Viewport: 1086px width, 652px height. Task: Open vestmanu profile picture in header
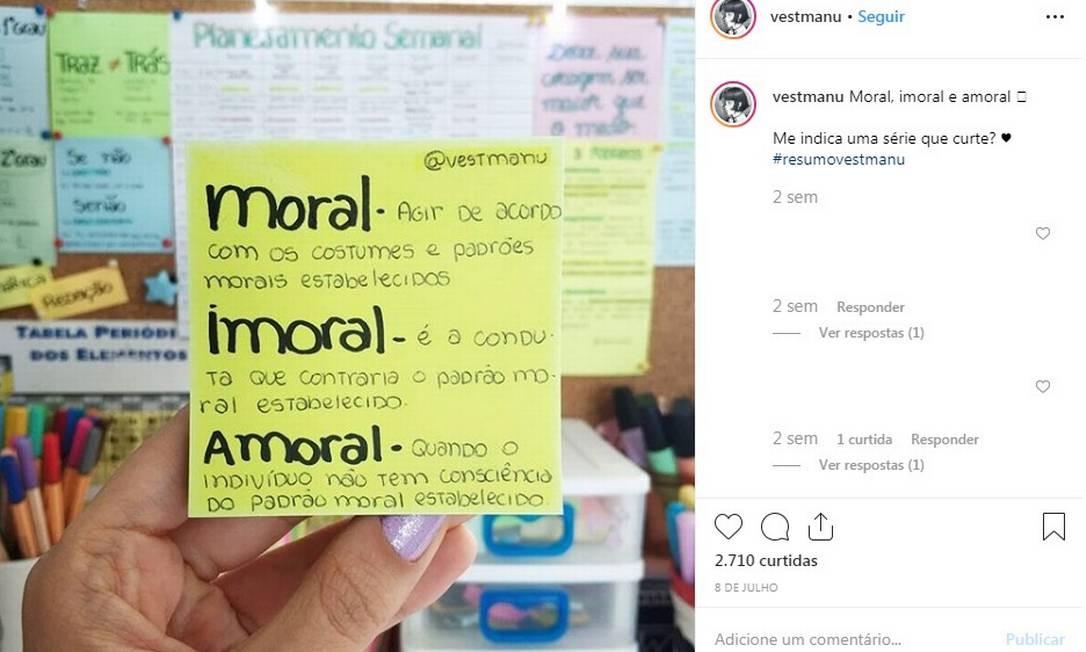point(733,17)
